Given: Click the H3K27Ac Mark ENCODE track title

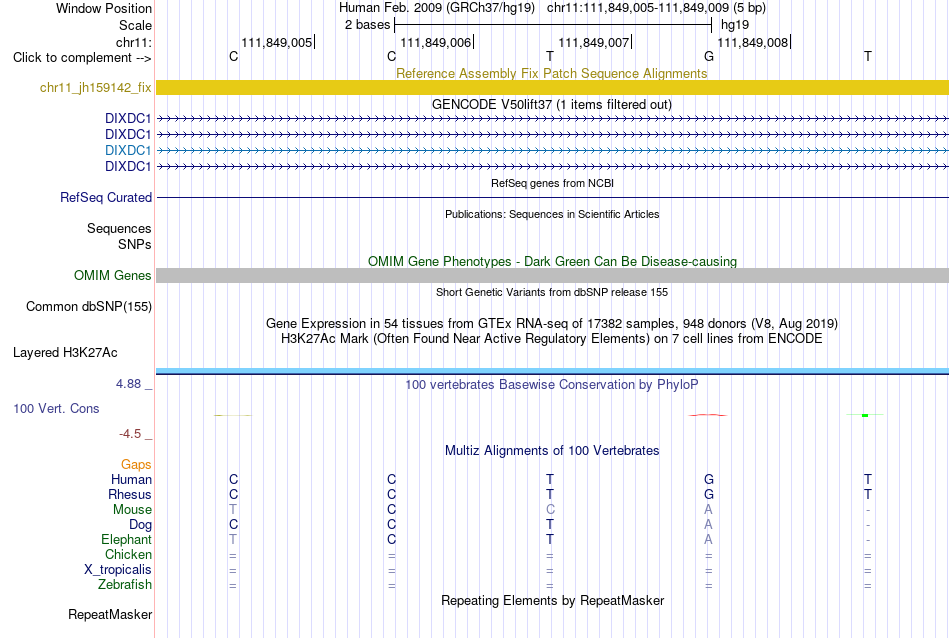Looking at the screenshot, I should click(552, 338).
